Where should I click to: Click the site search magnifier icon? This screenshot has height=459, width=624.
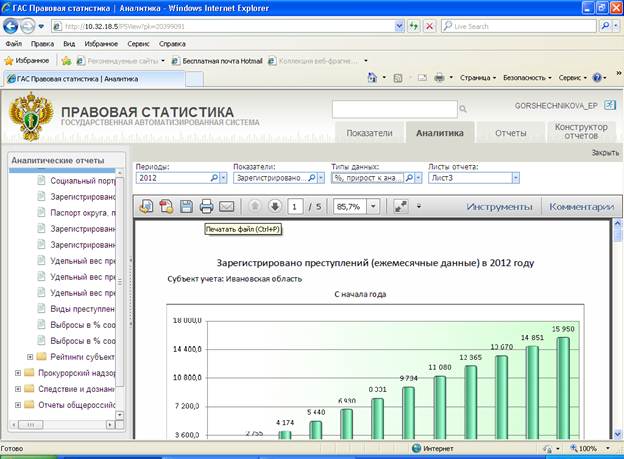[463, 109]
